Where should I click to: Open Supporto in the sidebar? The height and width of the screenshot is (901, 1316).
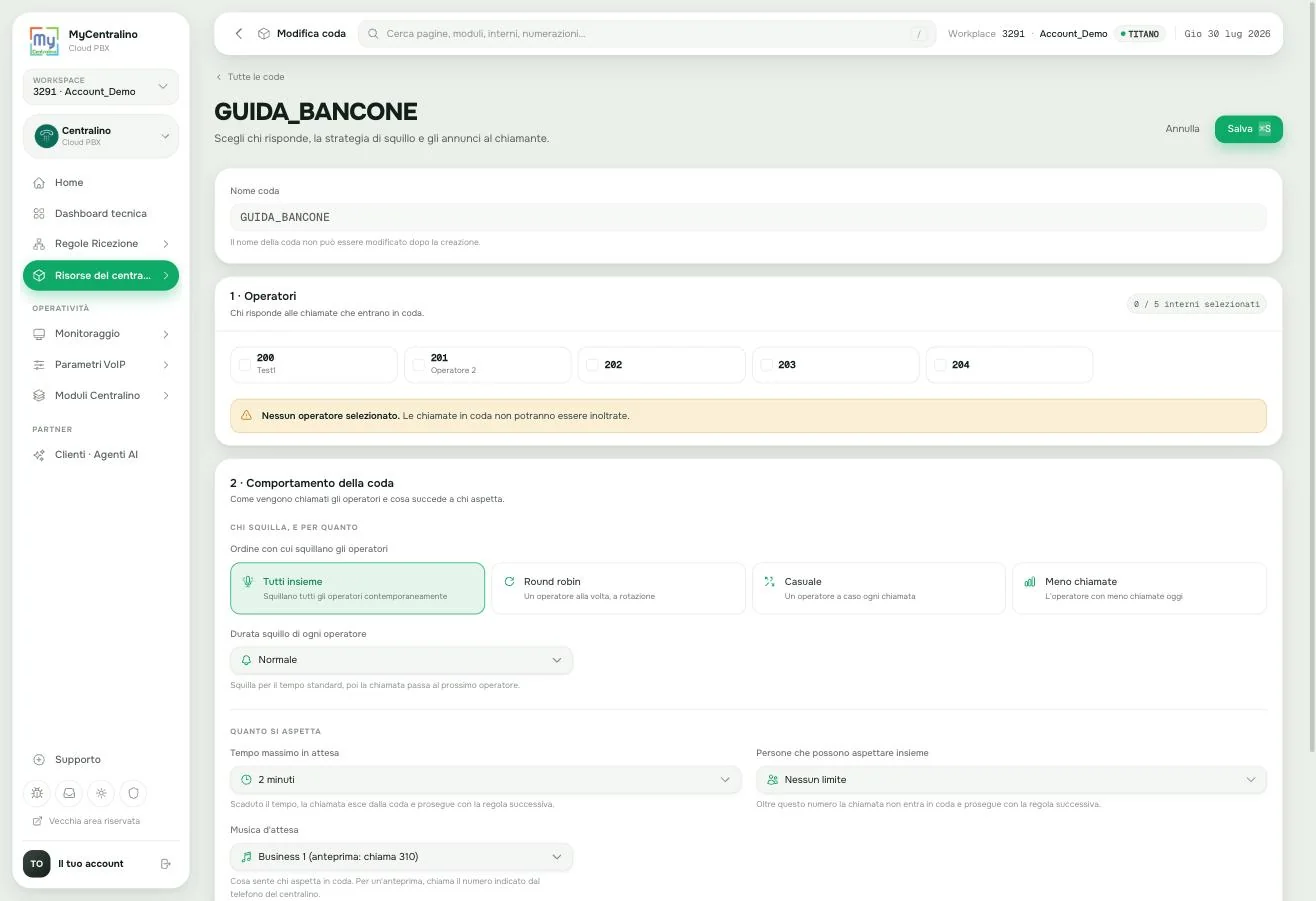click(x=101, y=760)
